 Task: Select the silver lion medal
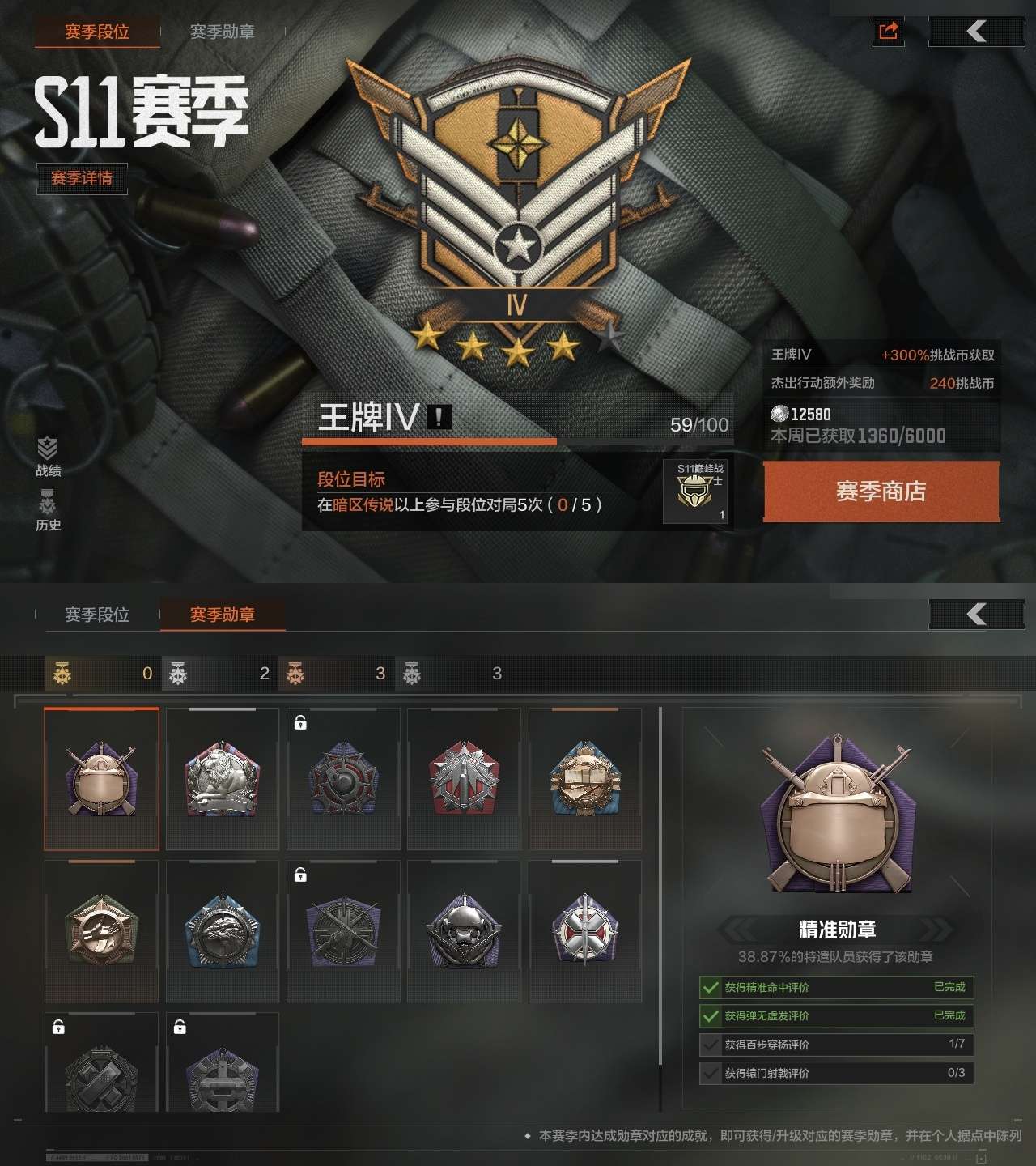point(223,779)
